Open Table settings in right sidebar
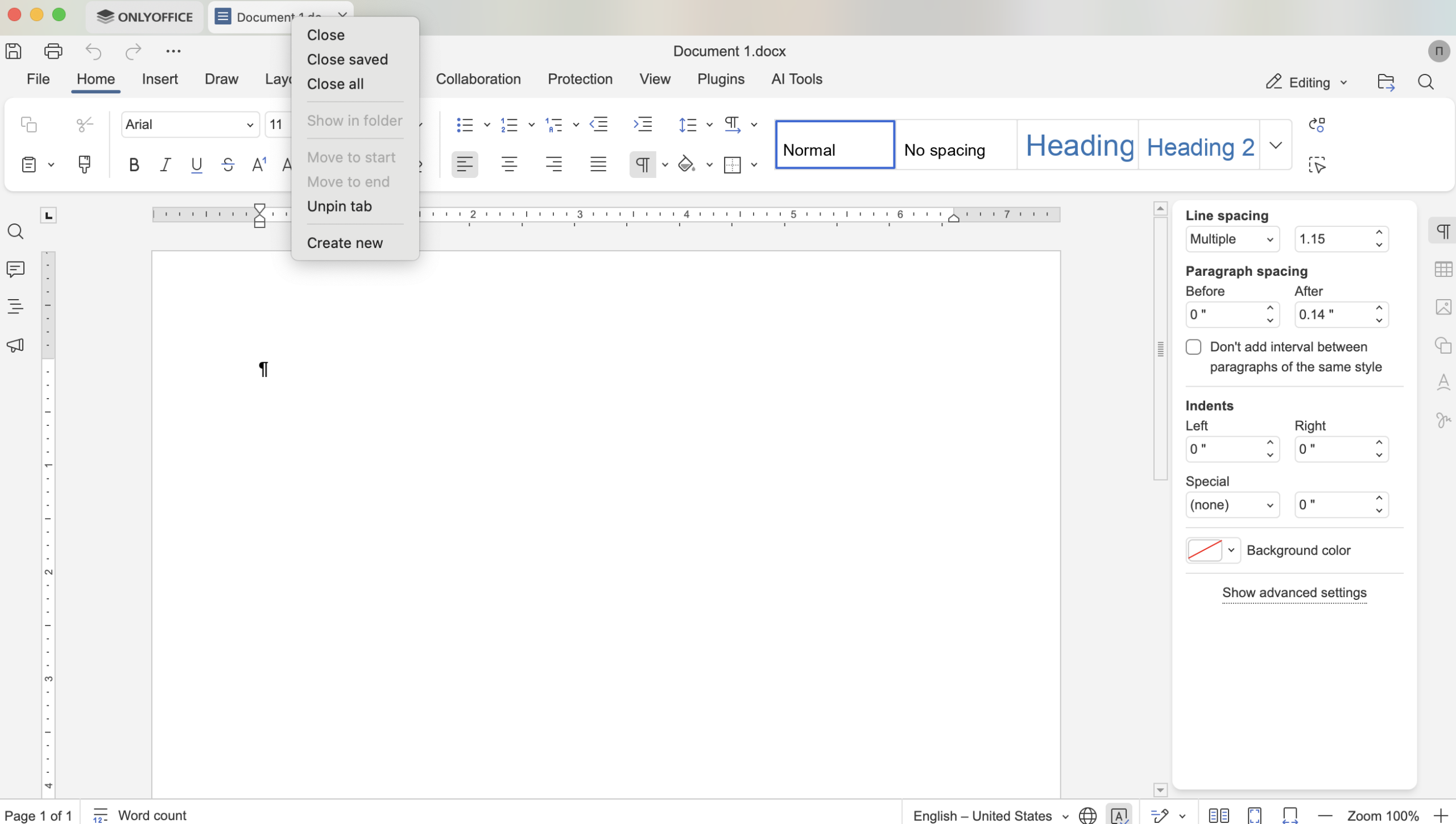Screen dimensions: 1456x824 click(1443, 269)
